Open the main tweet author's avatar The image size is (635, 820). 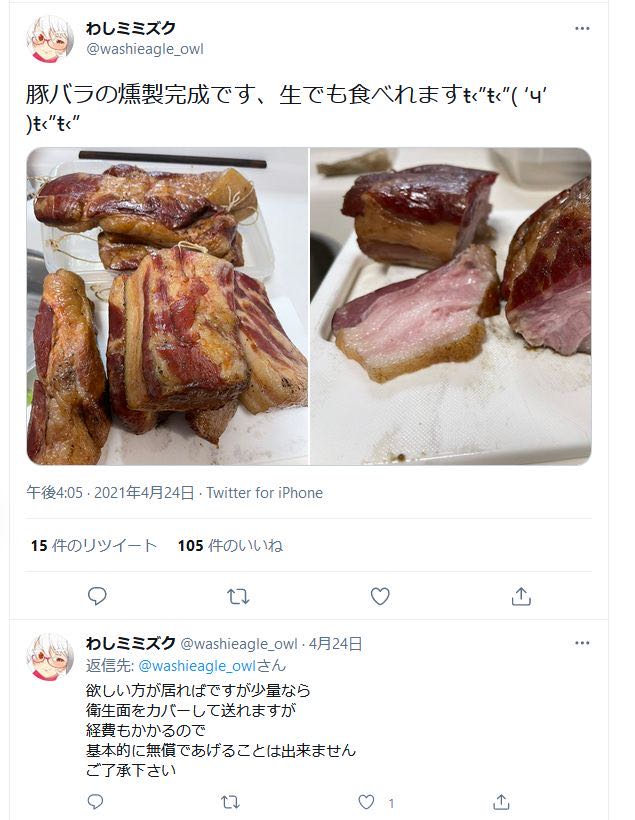click(x=50, y=39)
